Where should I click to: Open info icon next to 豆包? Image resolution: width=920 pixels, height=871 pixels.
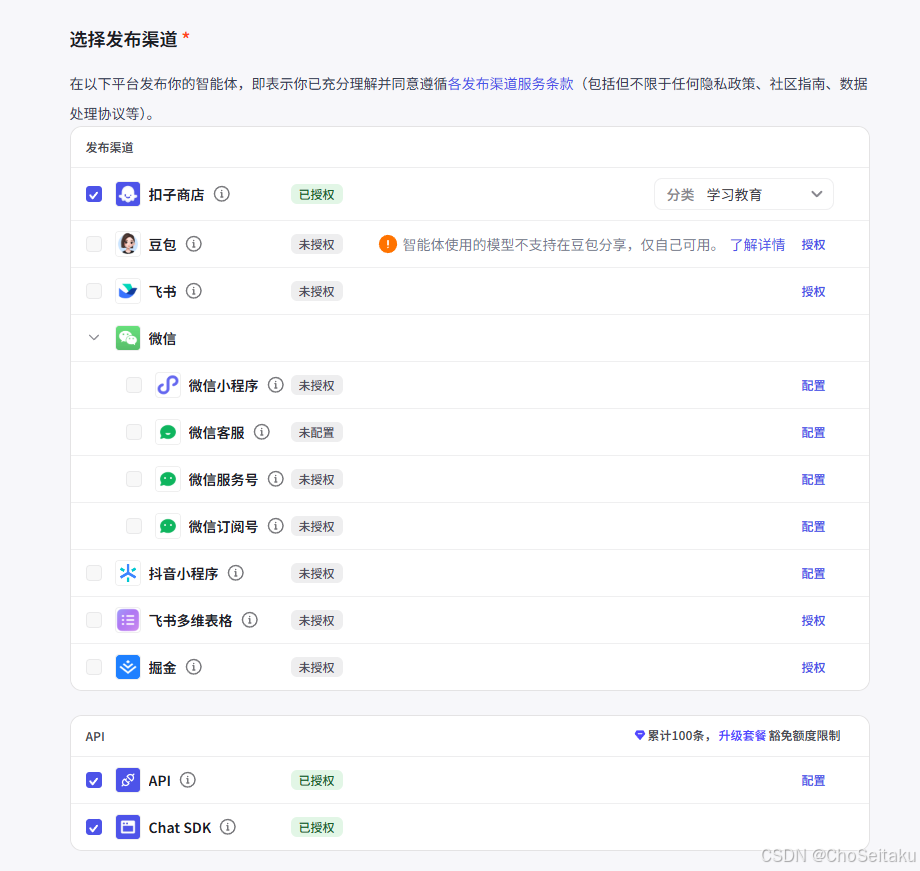[x=194, y=244]
